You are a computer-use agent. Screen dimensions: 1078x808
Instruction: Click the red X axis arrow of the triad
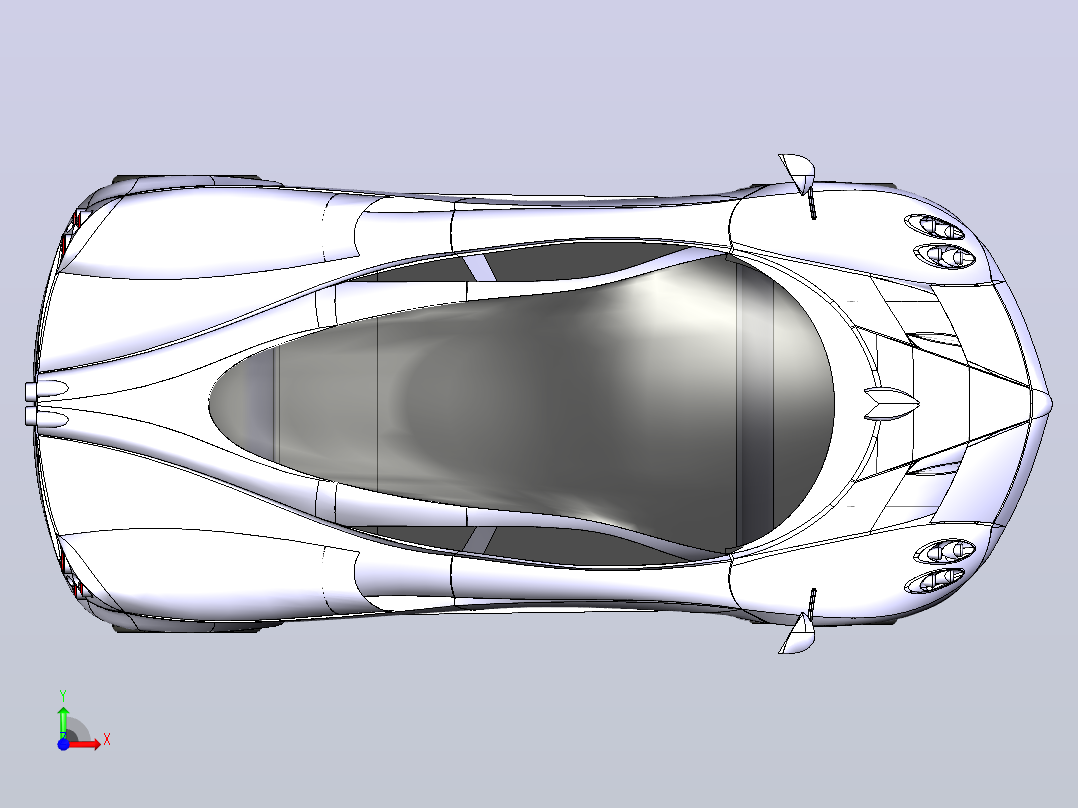pyautogui.click(x=84, y=744)
